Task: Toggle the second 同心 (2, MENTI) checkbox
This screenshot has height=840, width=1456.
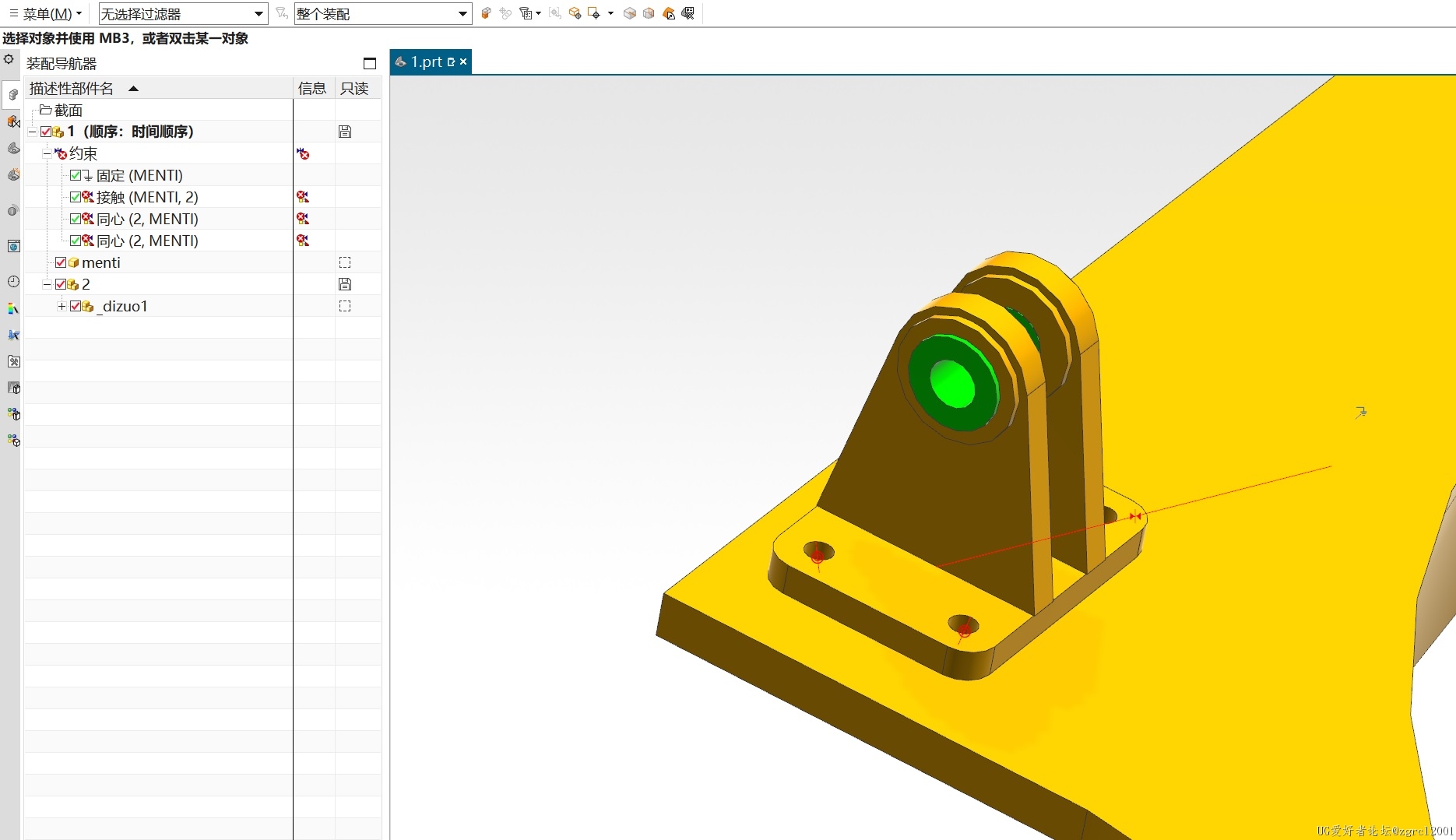Action: (75, 241)
